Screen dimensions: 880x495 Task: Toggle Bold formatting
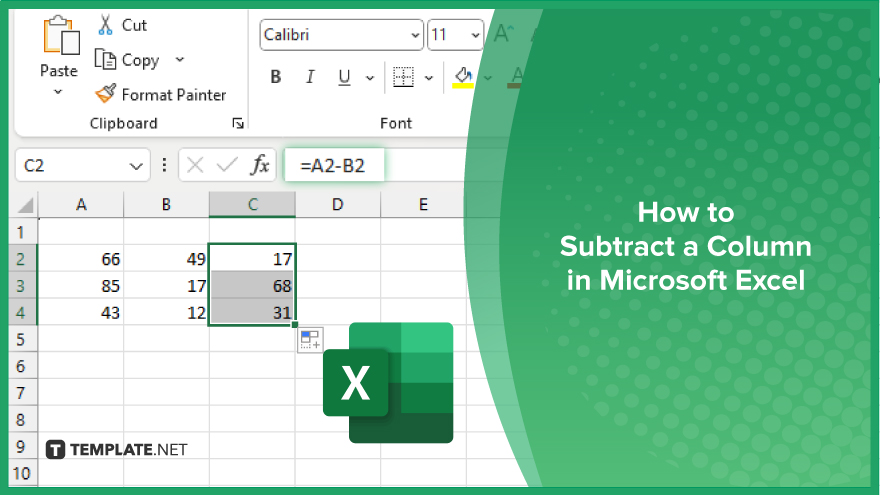276,77
